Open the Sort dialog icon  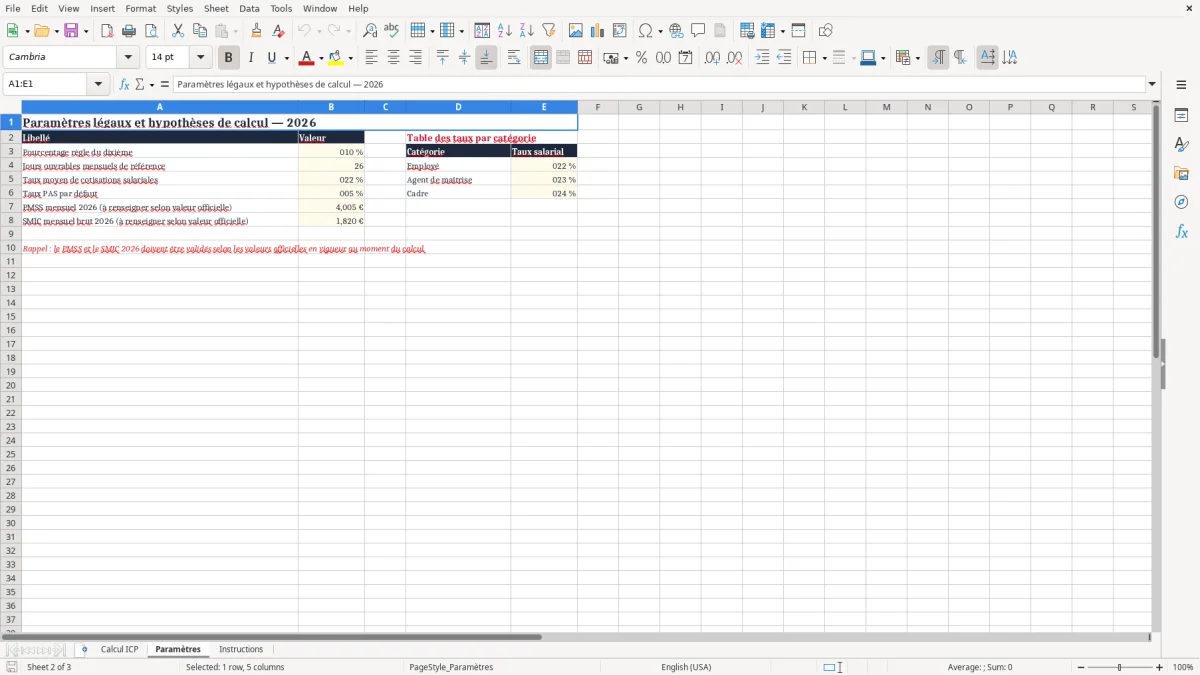[482, 31]
